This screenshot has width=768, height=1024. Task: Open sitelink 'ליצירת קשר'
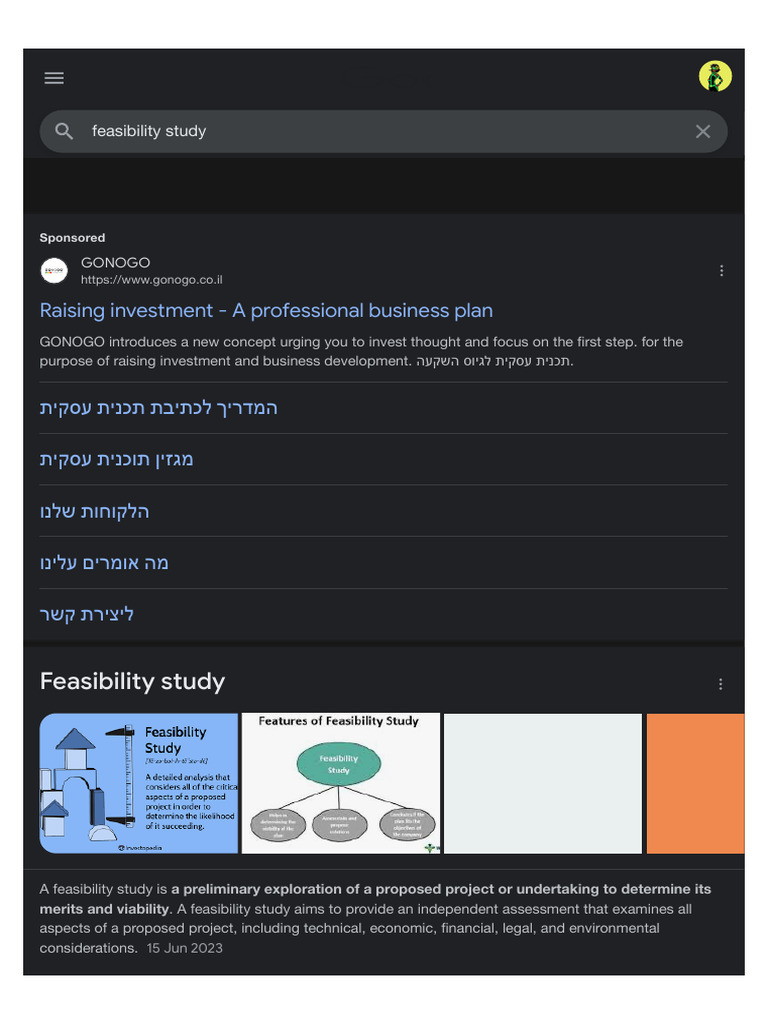(x=86, y=614)
